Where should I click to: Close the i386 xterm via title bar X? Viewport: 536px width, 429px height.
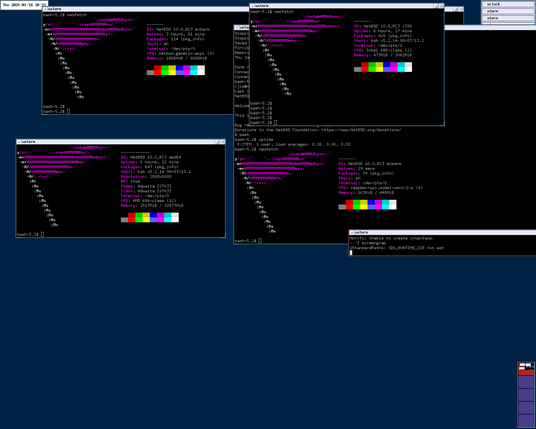441,6
